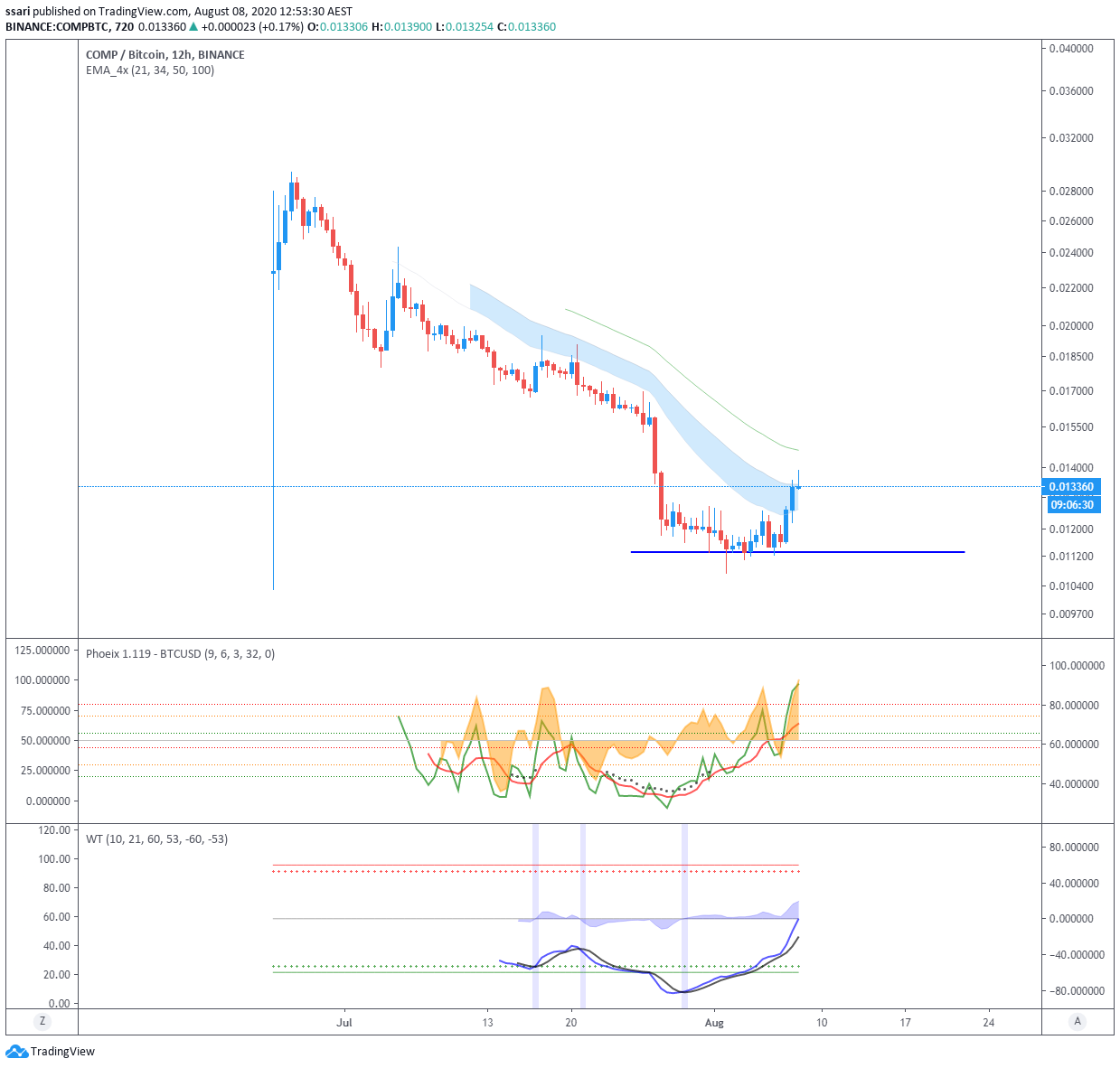
Task: Click the -80.000000 WT right scale label
Action: (x=1077, y=990)
